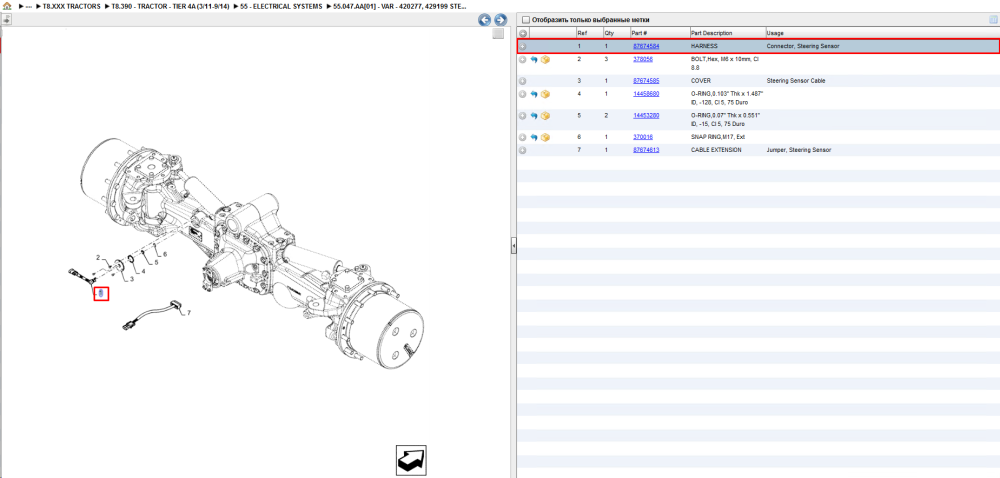The height and width of the screenshot is (478, 1000).
Task: Open part number 14458680 link
Action: point(646,94)
